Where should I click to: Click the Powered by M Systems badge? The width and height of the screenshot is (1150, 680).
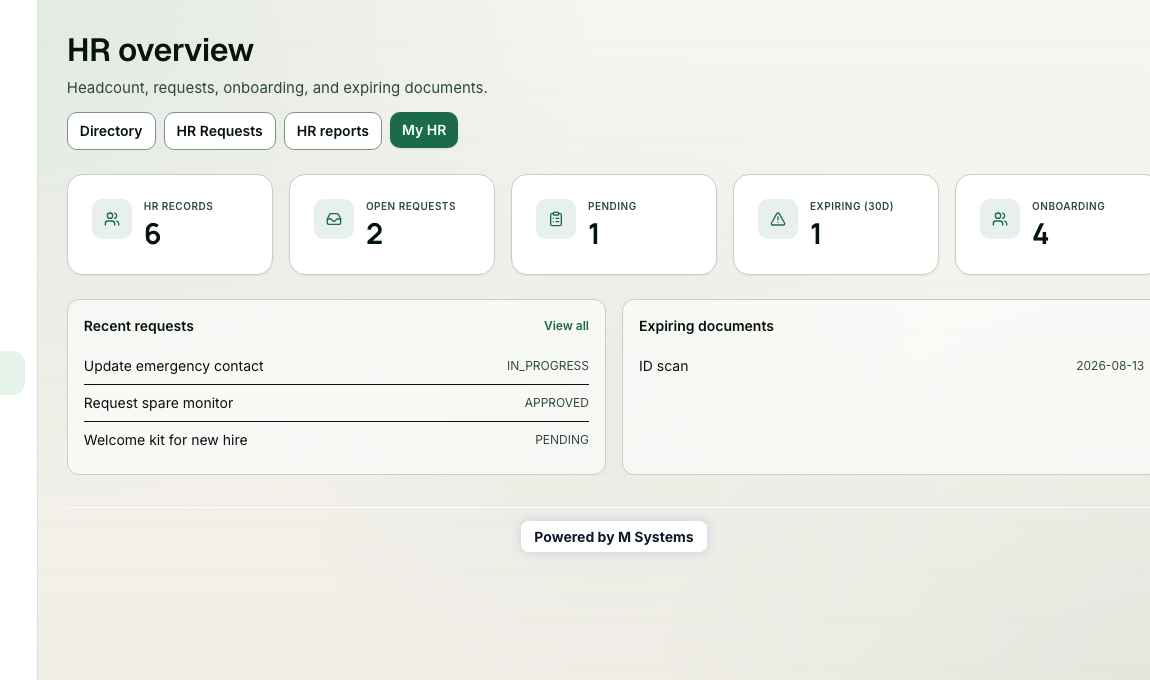point(614,537)
